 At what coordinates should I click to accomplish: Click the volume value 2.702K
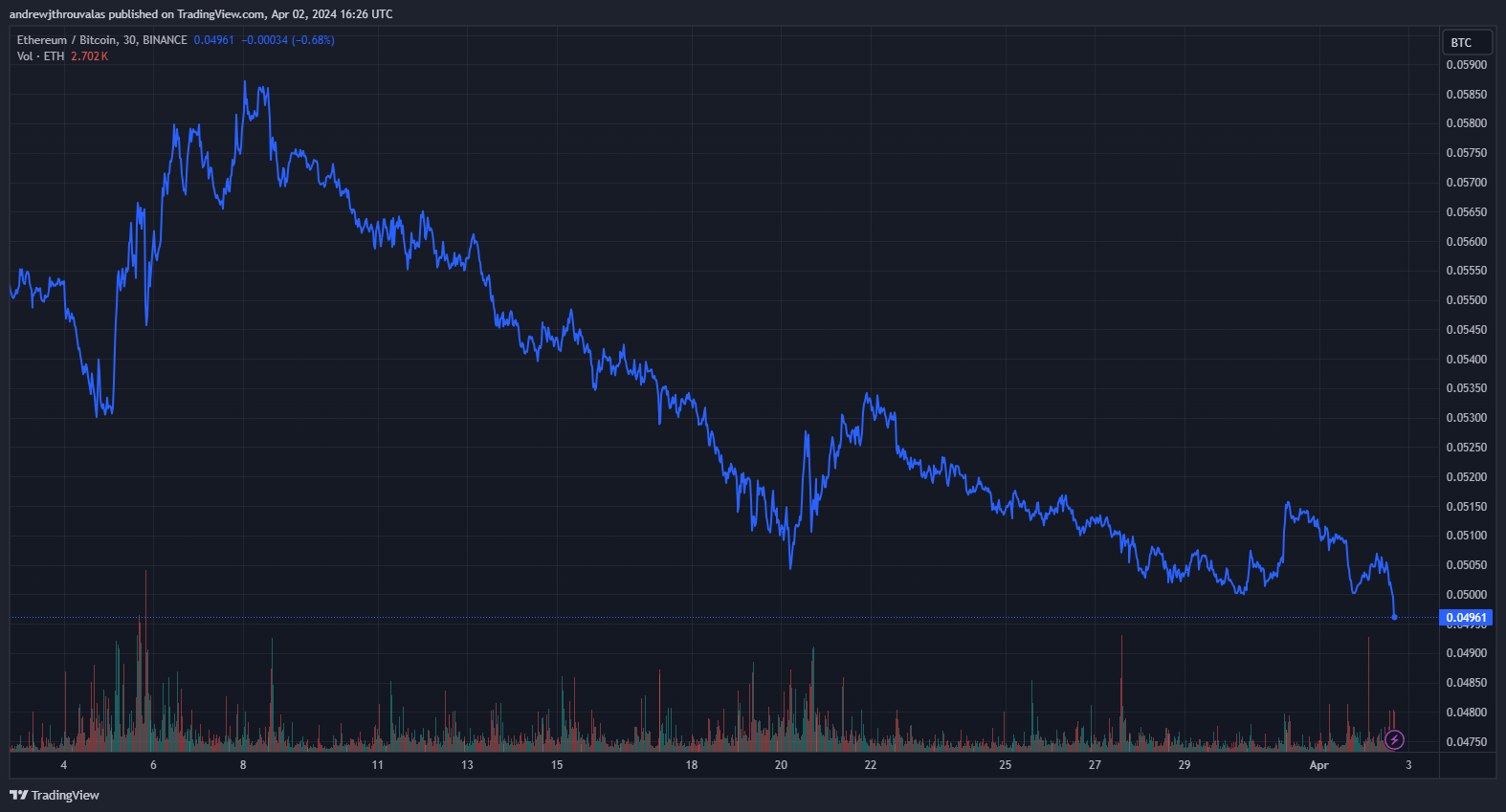click(89, 56)
